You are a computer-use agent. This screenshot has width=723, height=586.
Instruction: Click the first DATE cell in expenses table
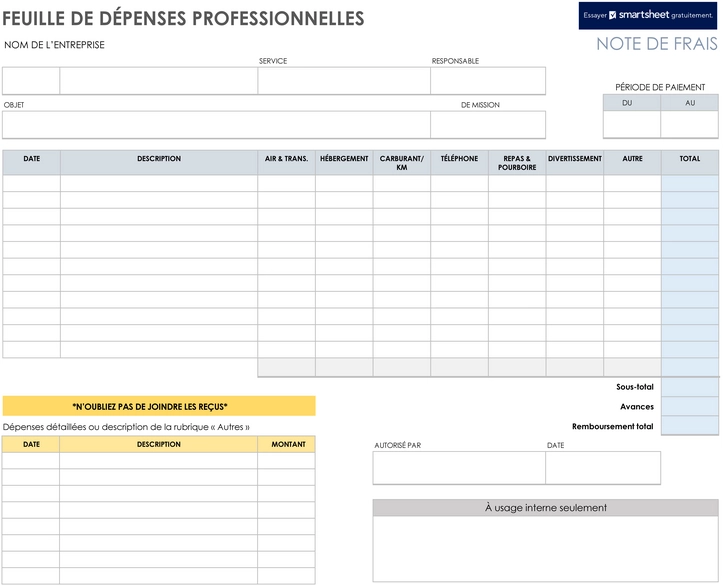(x=31, y=183)
